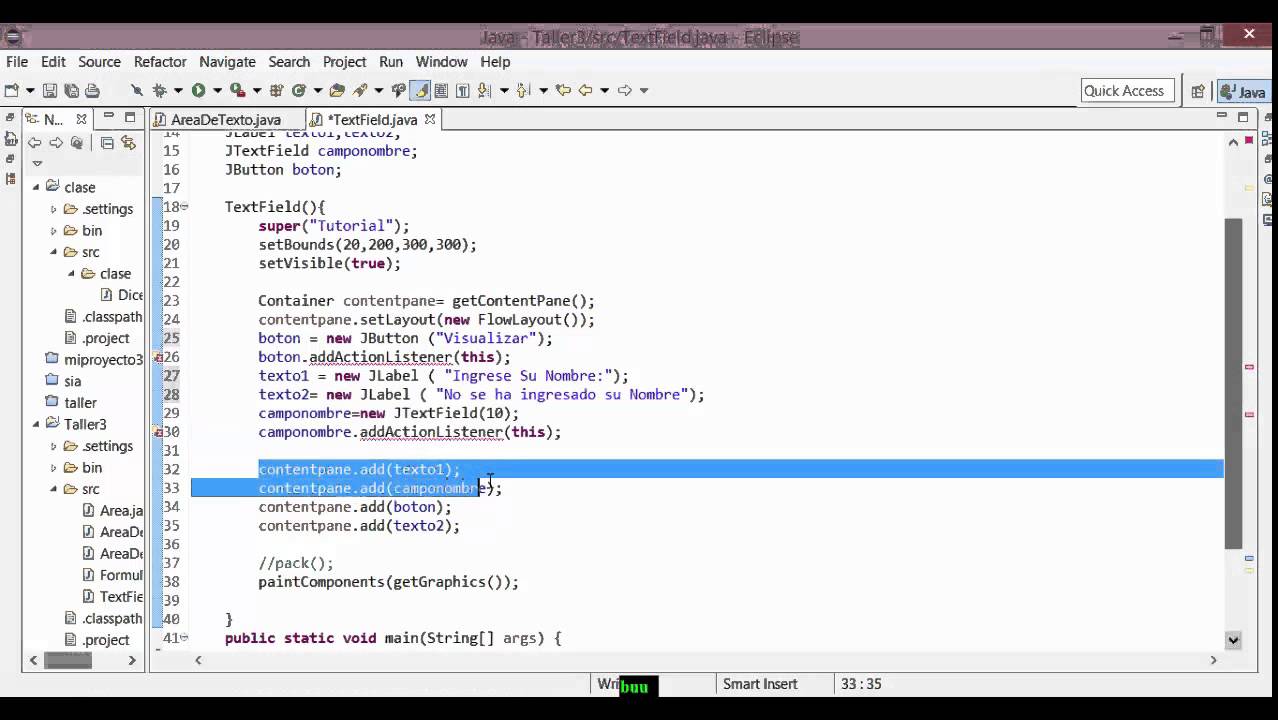Open the Debug configurations dropdown arrow
This screenshot has width=1278, height=720.
click(178, 90)
